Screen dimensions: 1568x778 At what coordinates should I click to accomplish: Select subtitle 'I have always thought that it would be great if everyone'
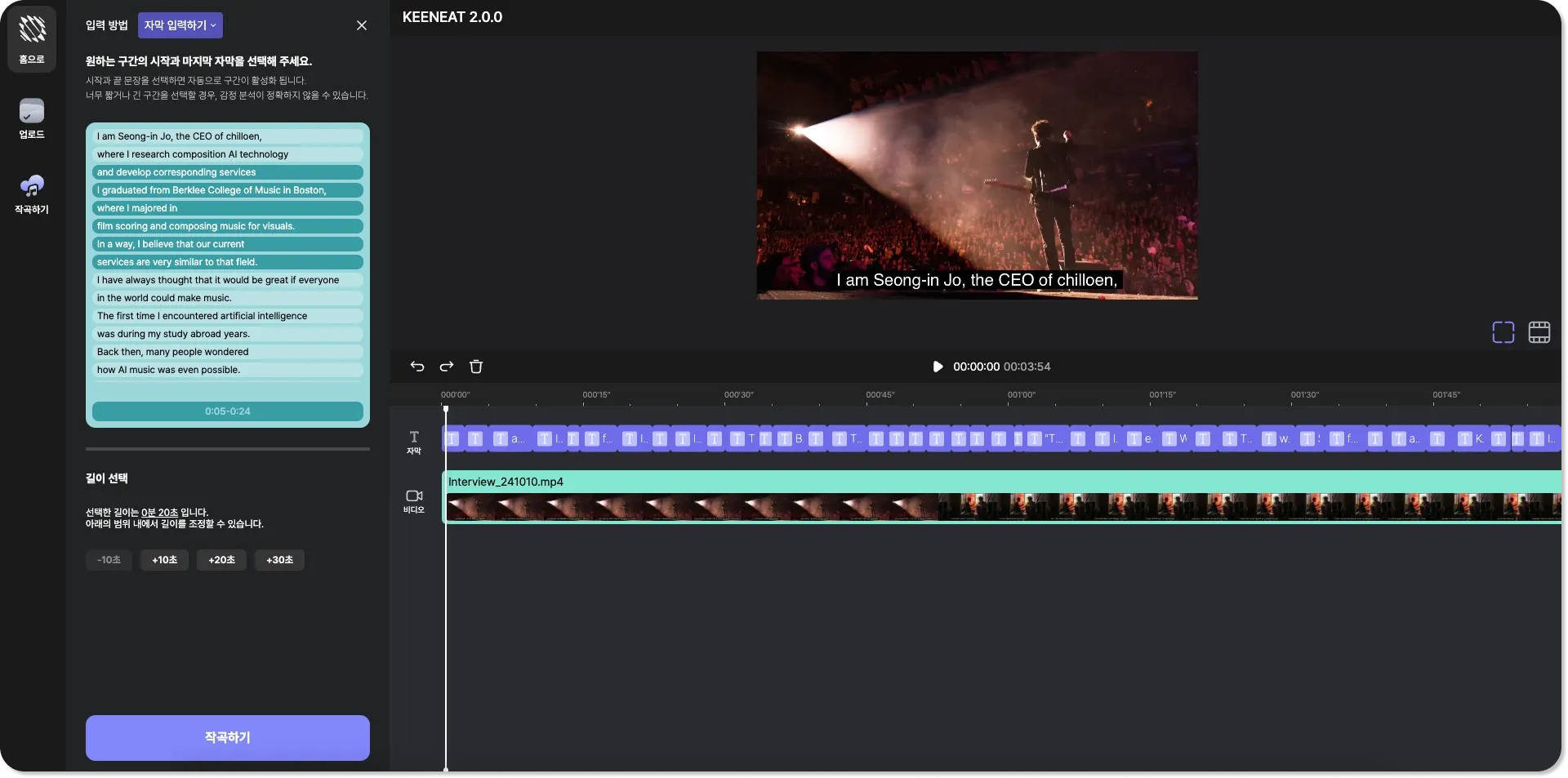tap(228, 280)
